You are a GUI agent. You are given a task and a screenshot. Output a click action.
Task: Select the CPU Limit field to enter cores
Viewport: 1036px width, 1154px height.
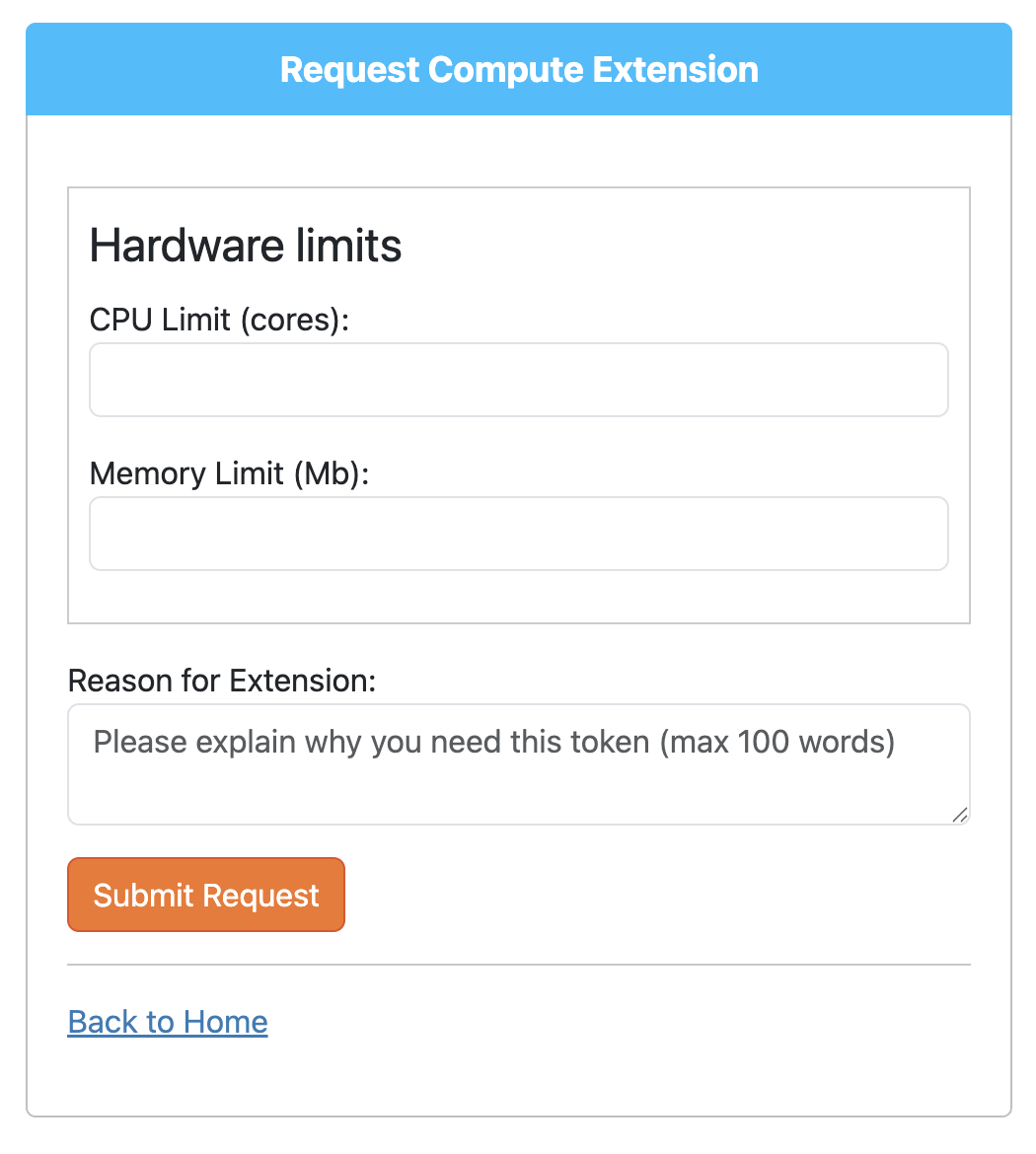pos(518,380)
